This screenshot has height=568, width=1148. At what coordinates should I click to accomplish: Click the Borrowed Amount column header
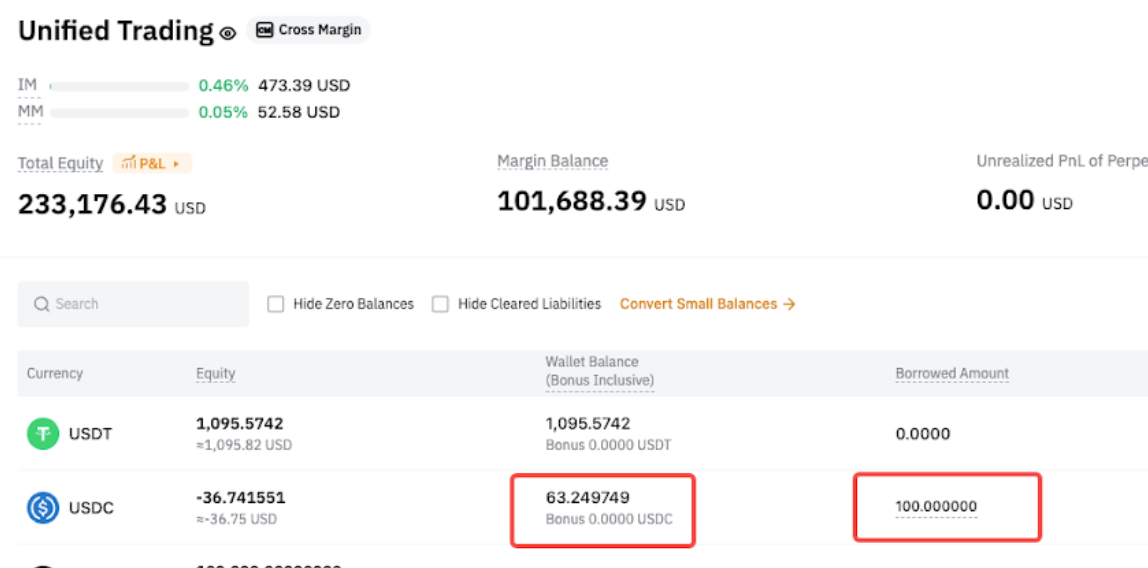pos(951,373)
